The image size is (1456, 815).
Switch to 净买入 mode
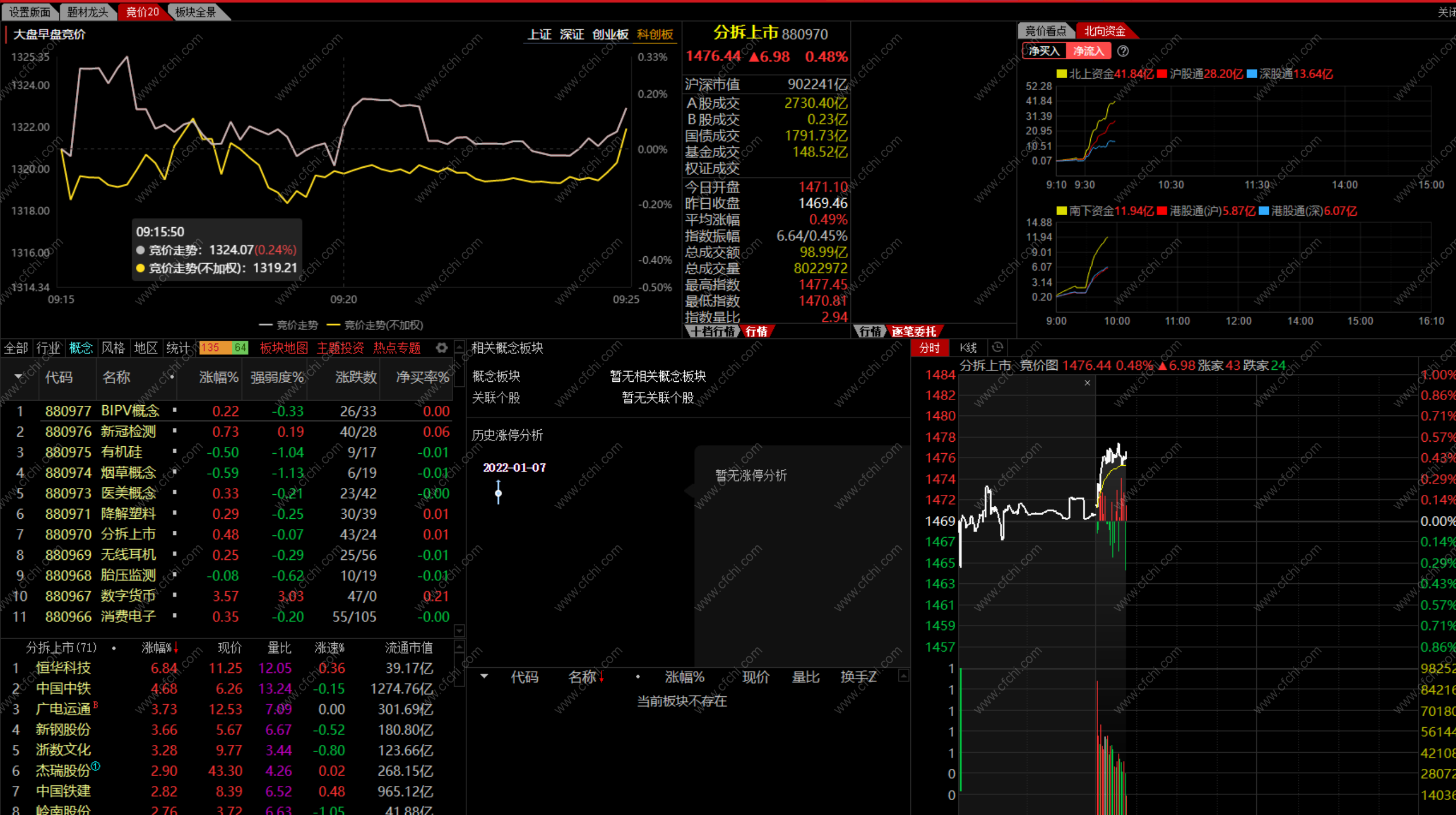click(1043, 51)
